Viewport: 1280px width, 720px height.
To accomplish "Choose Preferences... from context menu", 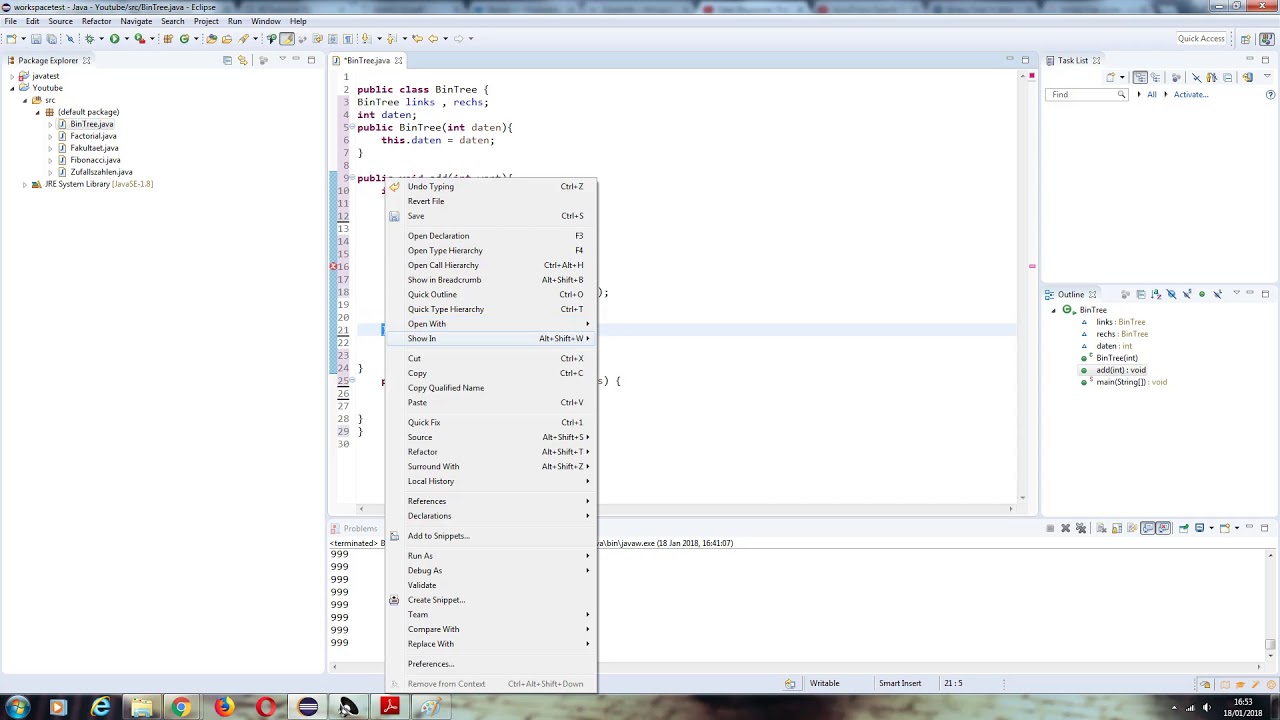I will 491,664.
